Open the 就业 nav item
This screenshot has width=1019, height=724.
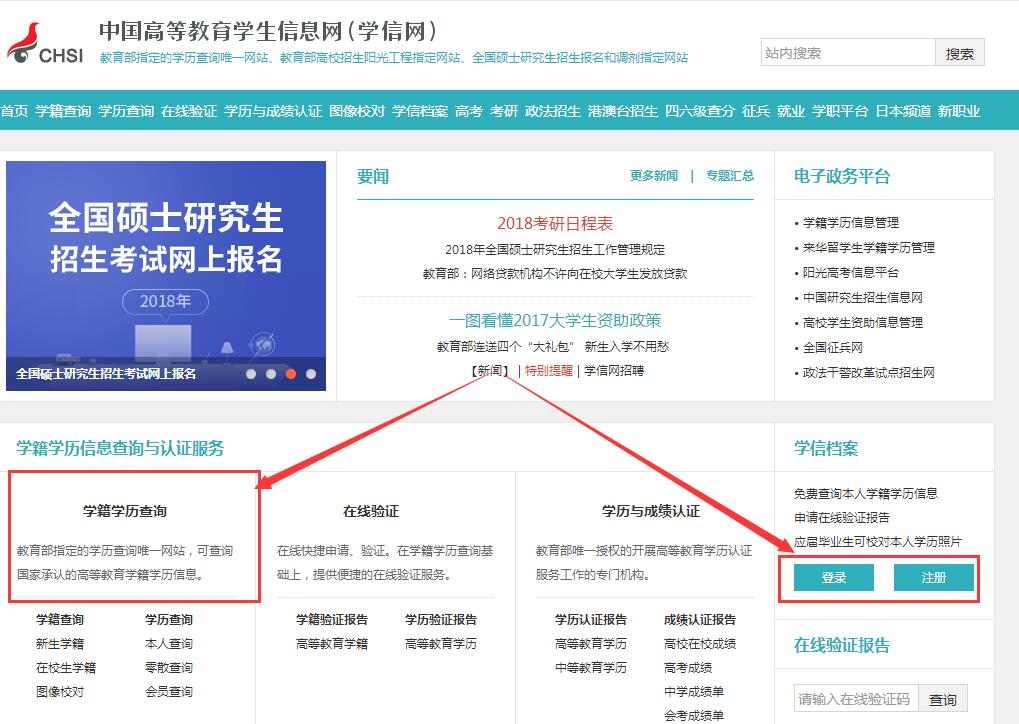tap(791, 111)
